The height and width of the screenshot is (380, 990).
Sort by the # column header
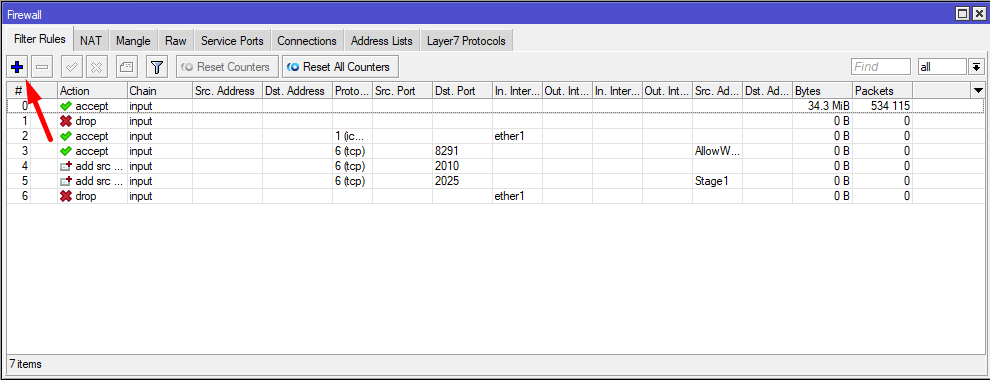pos(19,91)
